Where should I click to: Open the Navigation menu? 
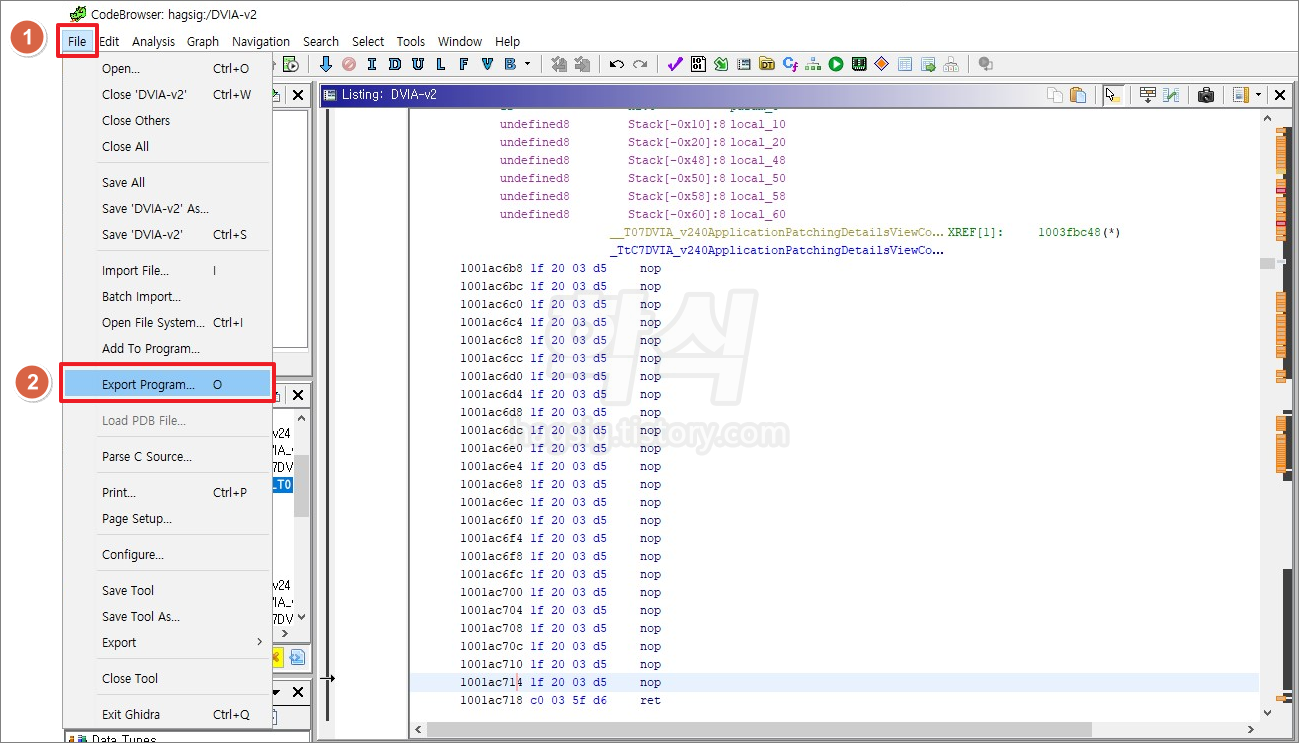261,41
